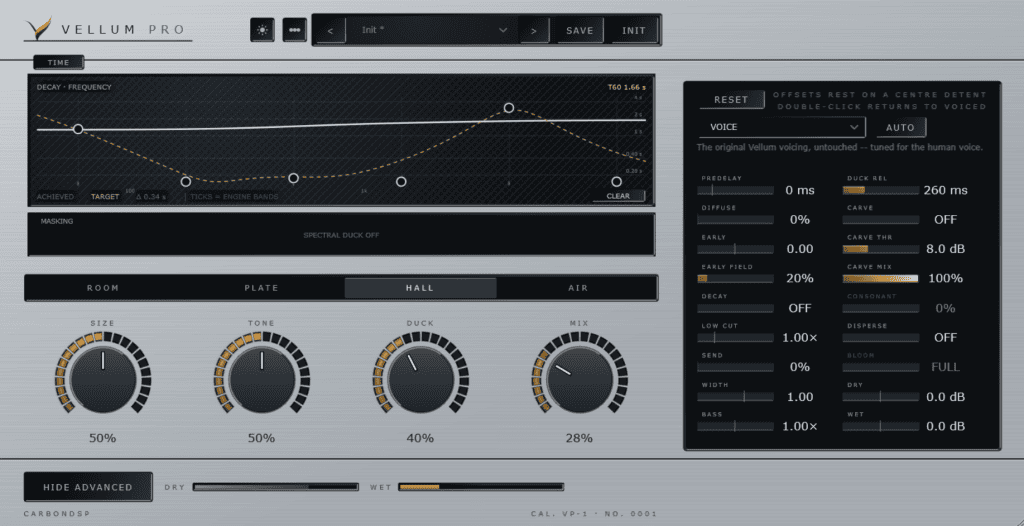Adjust the EARLY FIELD slider
This screenshot has width=1024, height=526.
pos(735,278)
